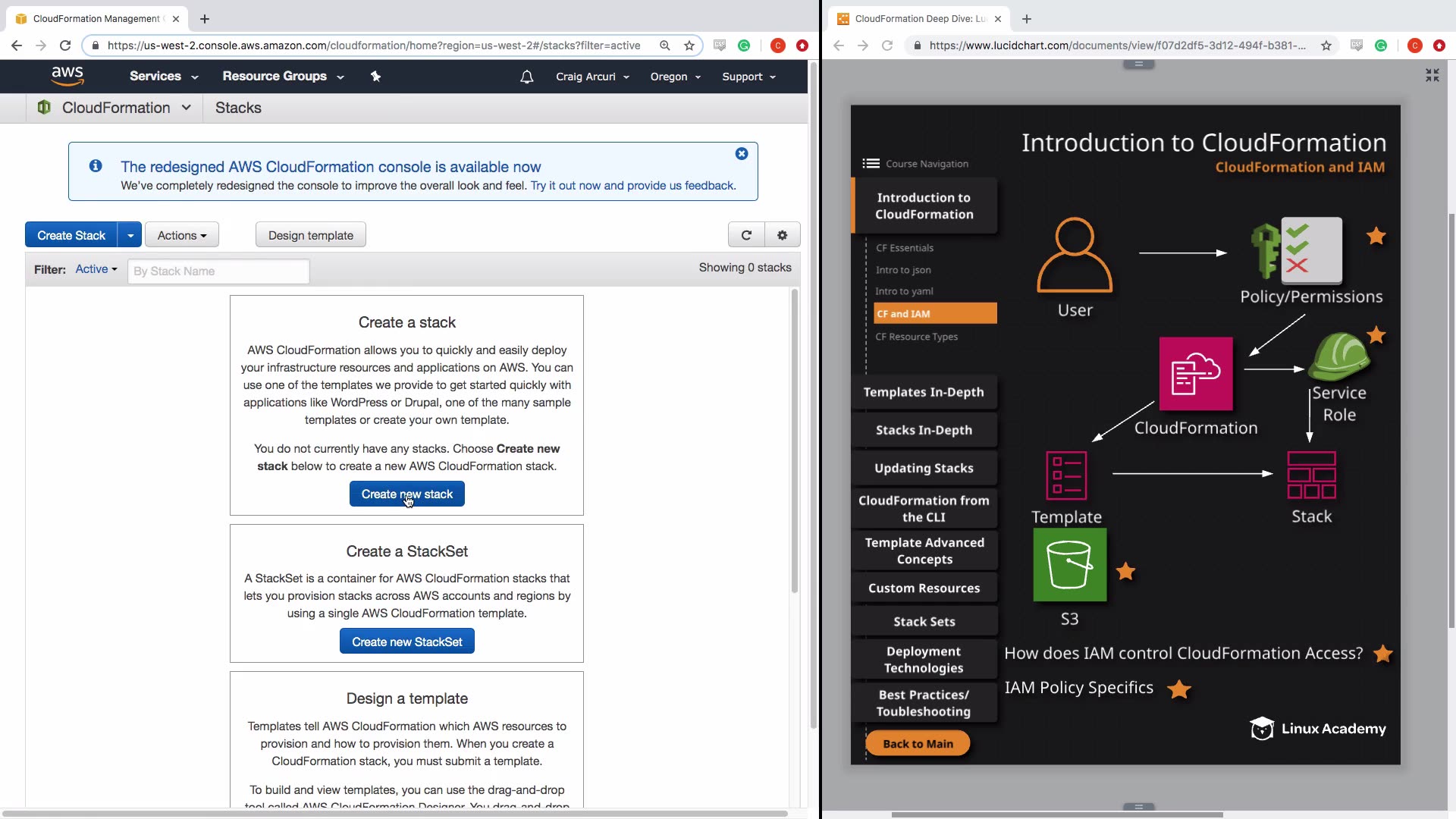
Task: Focus the By Stack Name filter field
Action: (218, 271)
